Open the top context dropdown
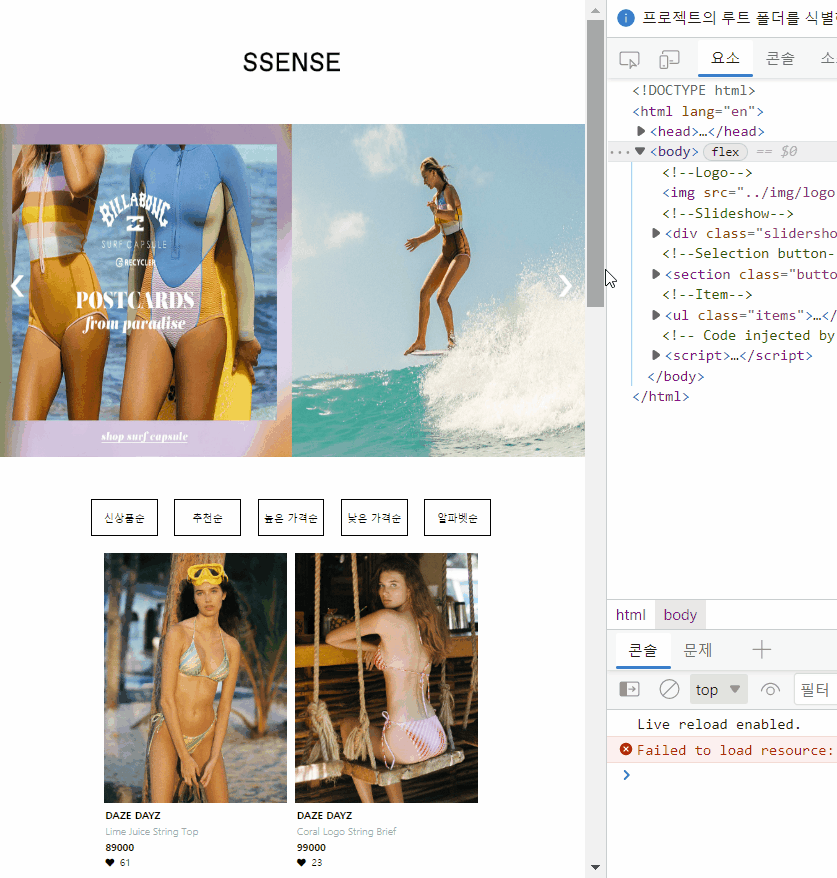 [718, 689]
